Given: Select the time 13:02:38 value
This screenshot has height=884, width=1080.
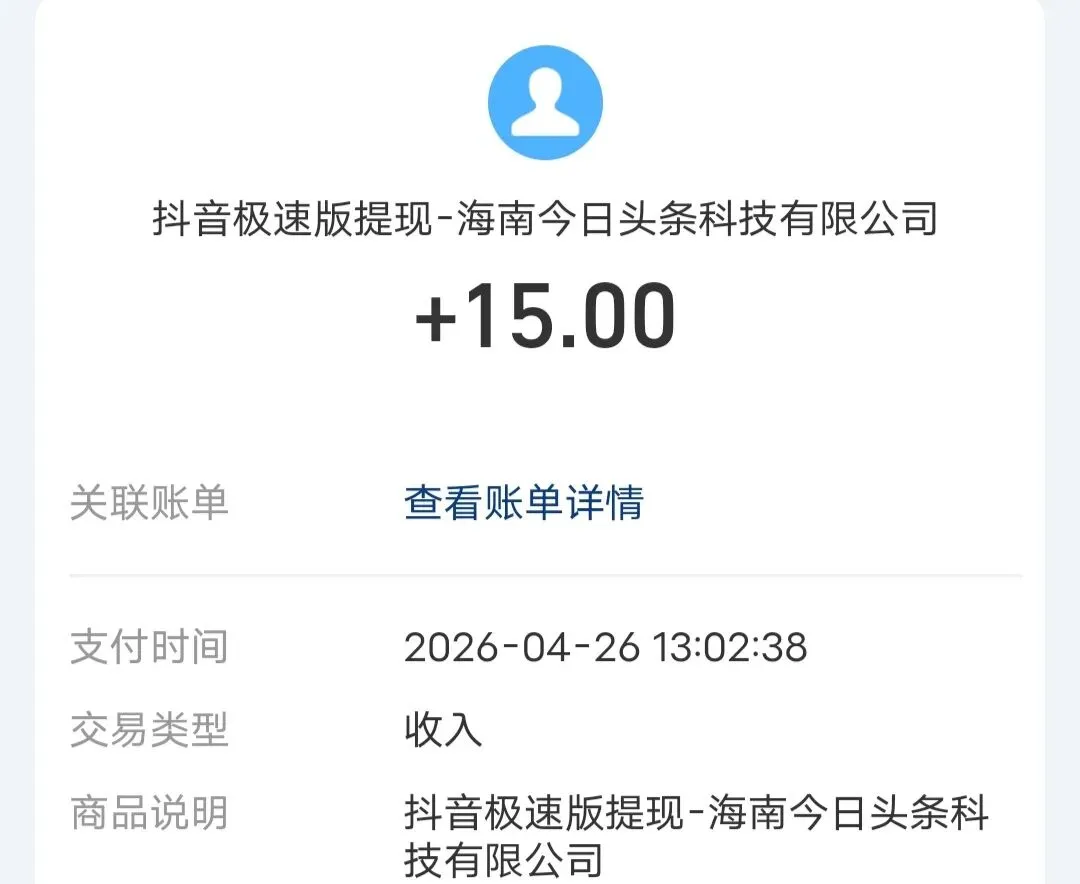Looking at the screenshot, I should click(729, 648).
